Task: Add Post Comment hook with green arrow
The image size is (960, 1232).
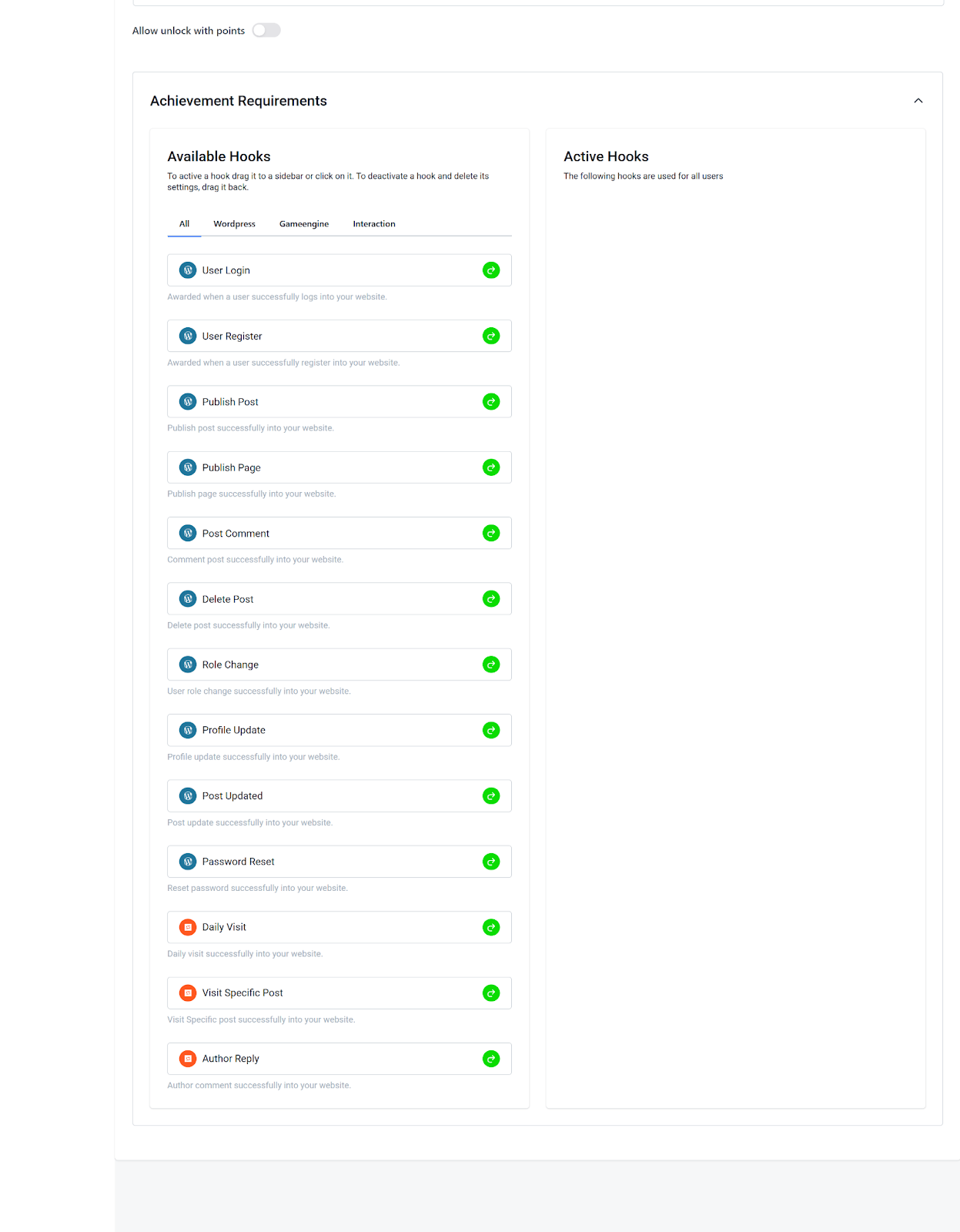Action: tap(491, 533)
